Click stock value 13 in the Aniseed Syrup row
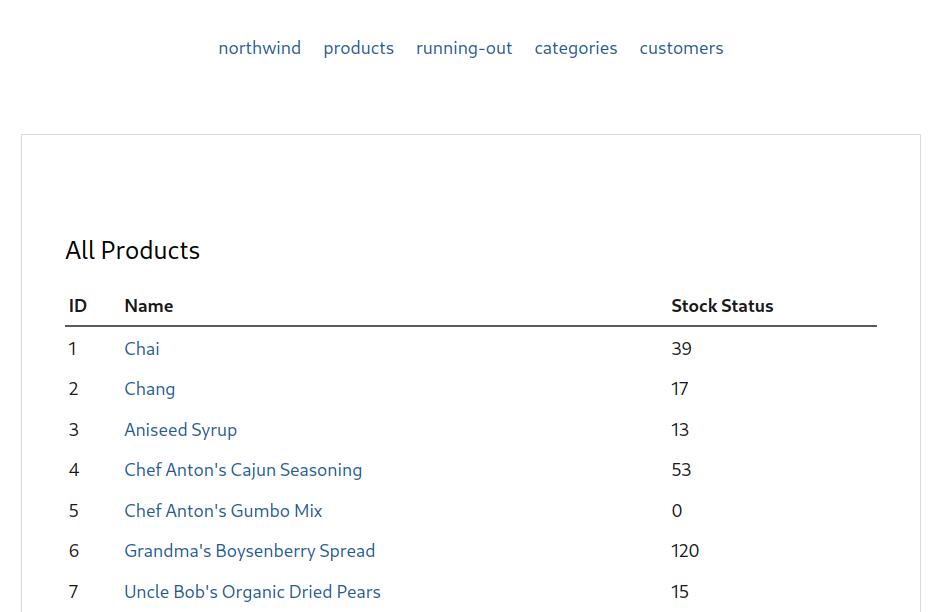Viewport: 948px width, 612px height. point(680,430)
